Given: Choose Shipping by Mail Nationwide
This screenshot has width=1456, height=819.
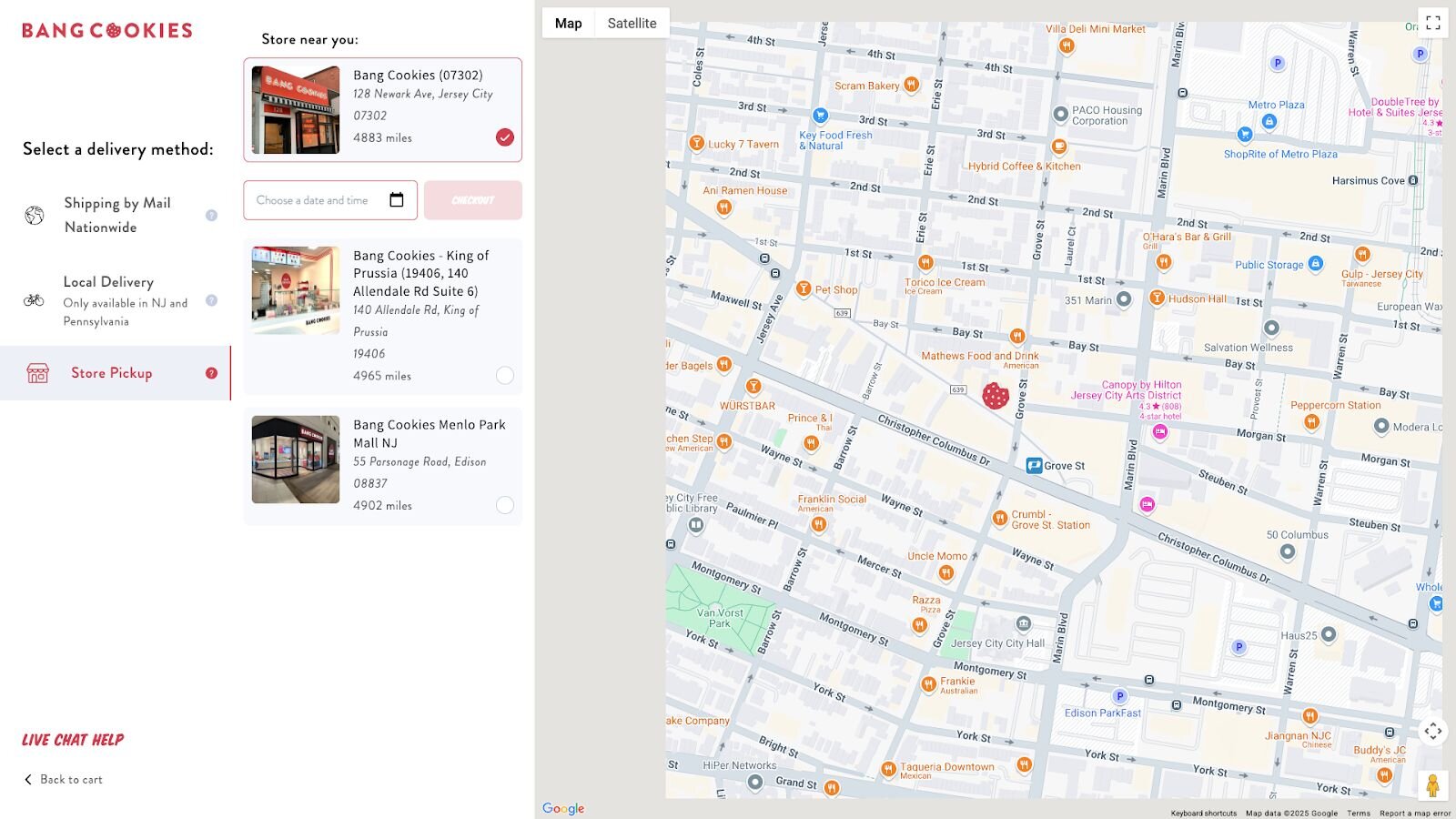Looking at the screenshot, I should pyautogui.click(x=116, y=216).
